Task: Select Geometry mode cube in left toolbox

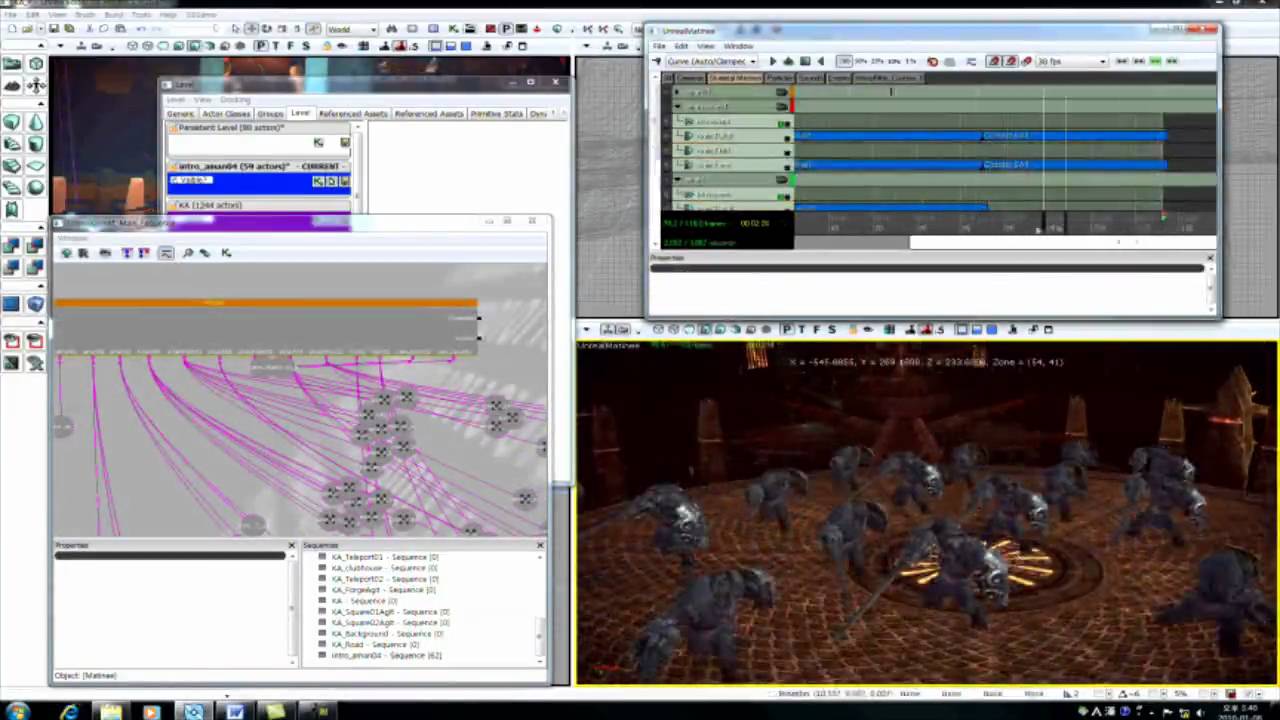Action: pyautogui.click(x=35, y=64)
